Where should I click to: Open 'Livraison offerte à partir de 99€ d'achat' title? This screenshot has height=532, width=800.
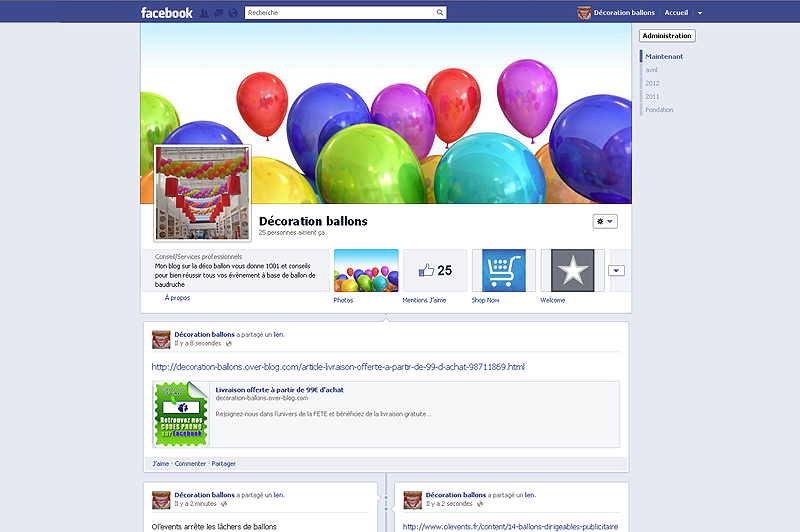(x=280, y=390)
